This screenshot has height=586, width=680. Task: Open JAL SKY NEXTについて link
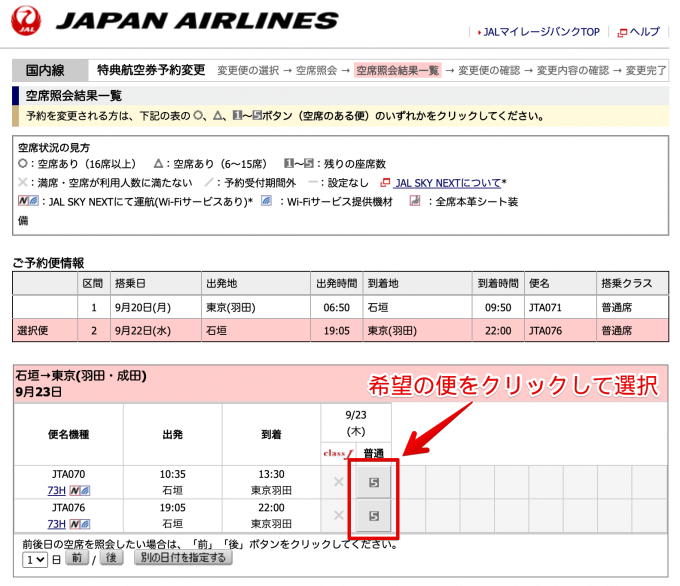[x=448, y=183]
